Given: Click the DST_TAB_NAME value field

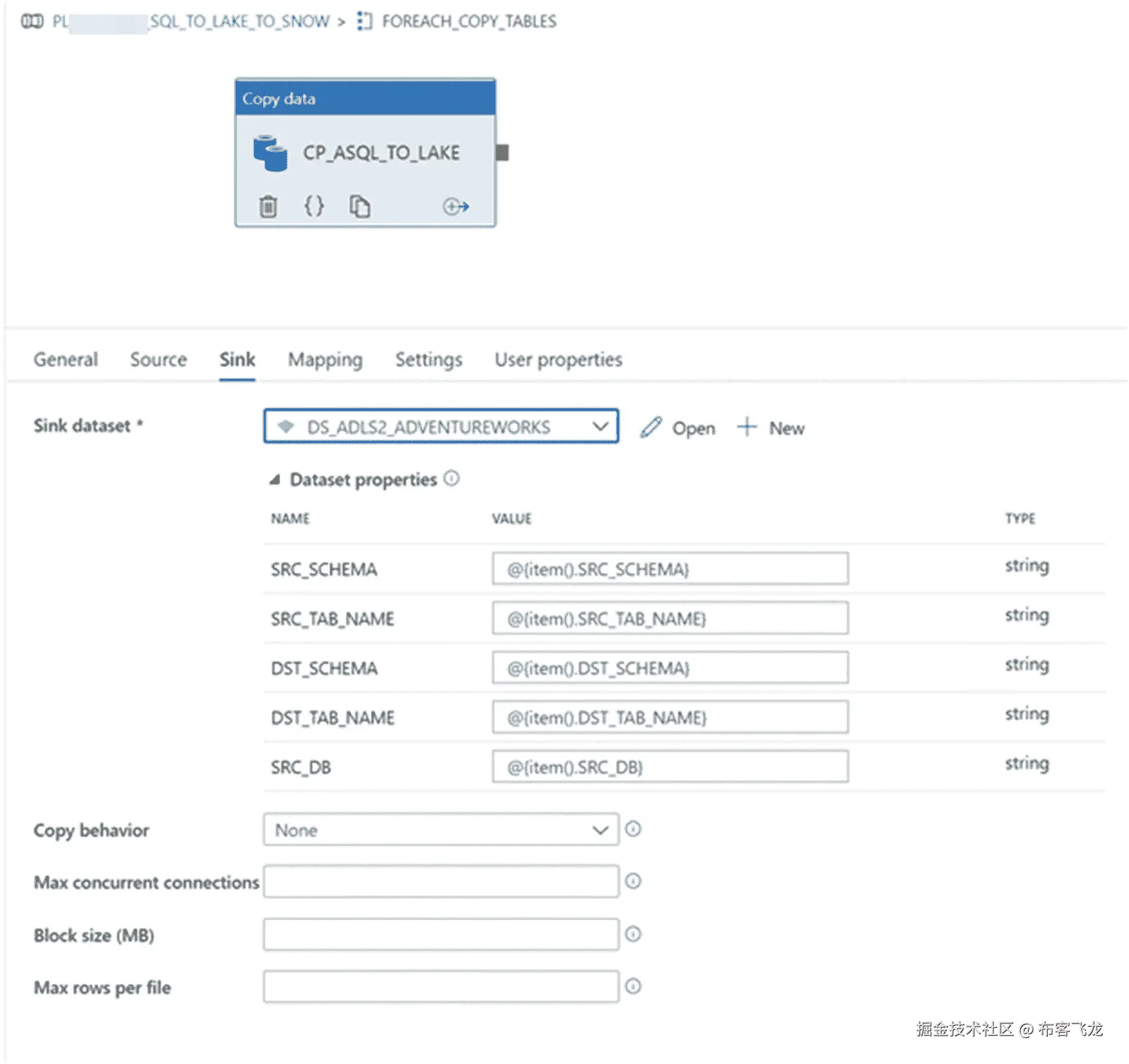Looking at the screenshot, I should [x=670, y=717].
